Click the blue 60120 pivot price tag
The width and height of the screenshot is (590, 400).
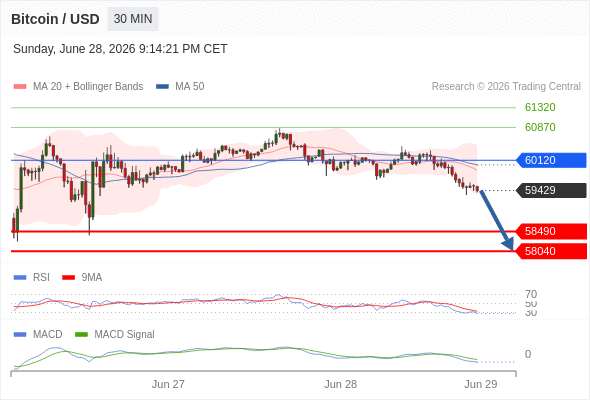[551, 160]
